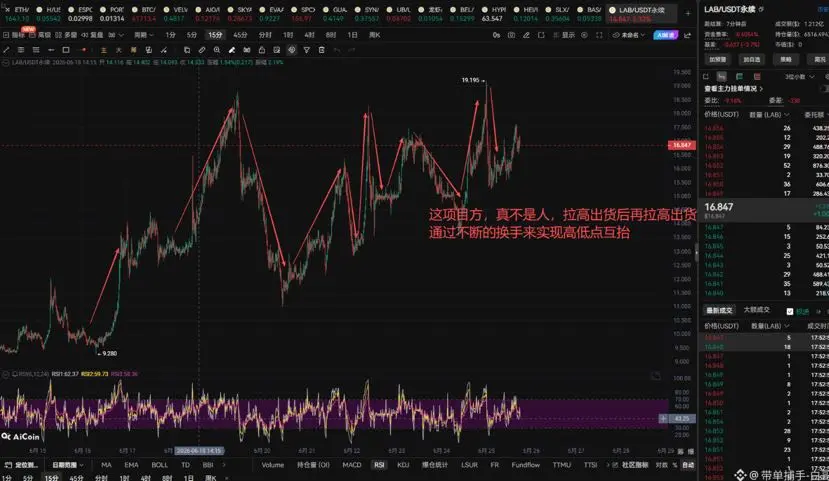The height and width of the screenshot is (481, 829).
Task: Delete drawings with the trash icon
Action: (321, 50)
